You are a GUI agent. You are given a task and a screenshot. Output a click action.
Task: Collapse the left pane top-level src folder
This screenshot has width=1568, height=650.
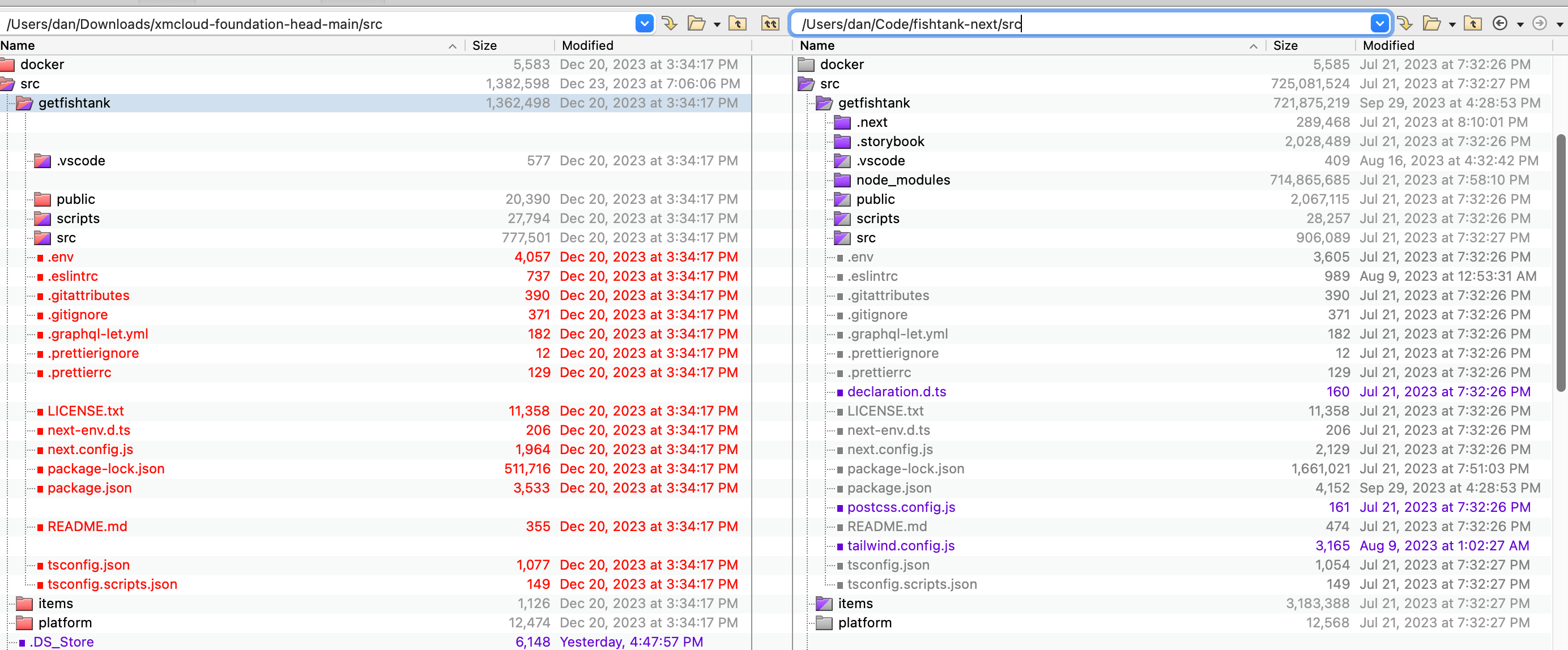tap(7, 84)
